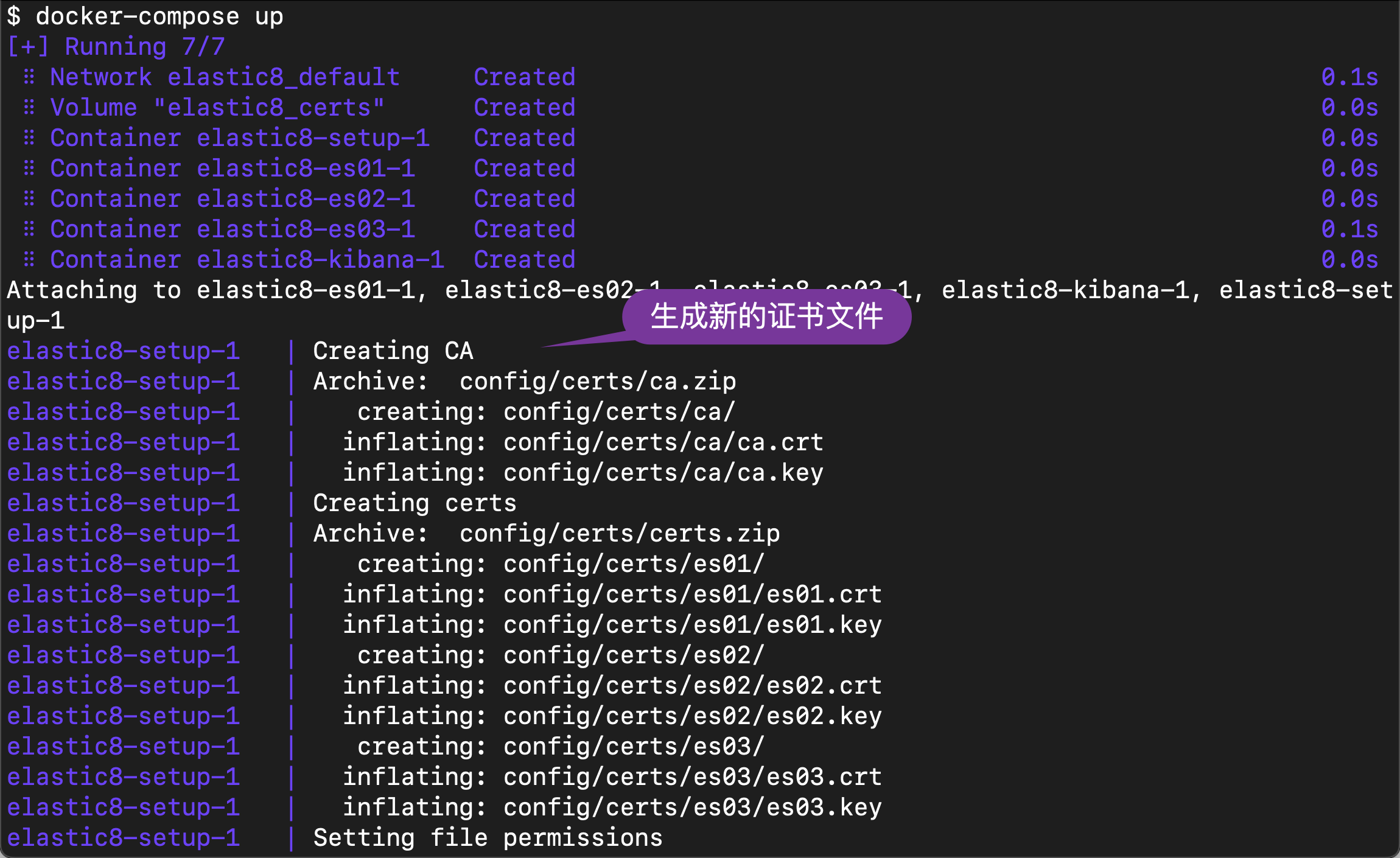Click the 0.1s timing for Network

click(1349, 77)
